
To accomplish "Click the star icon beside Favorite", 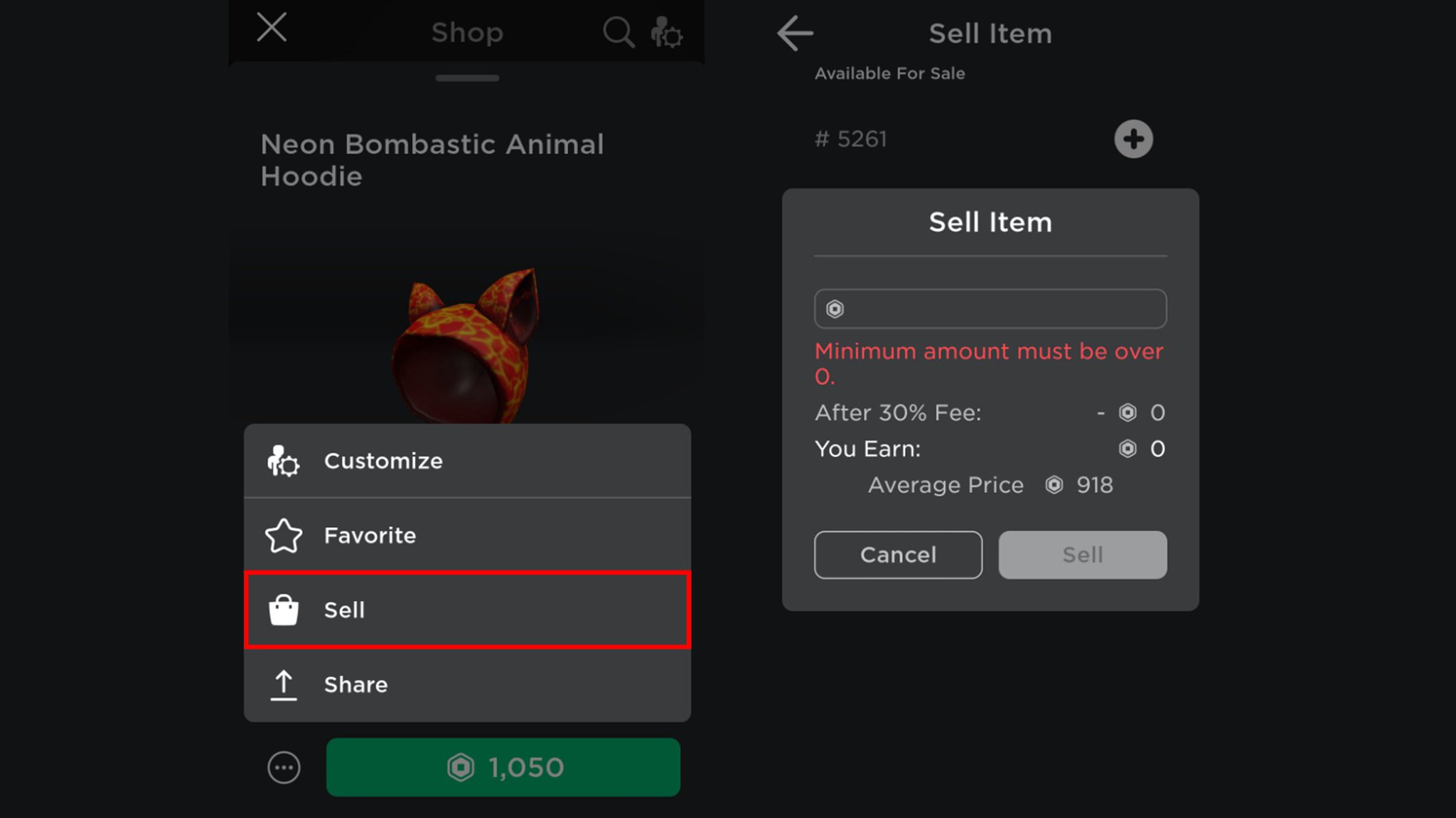I will click(284, 536).
